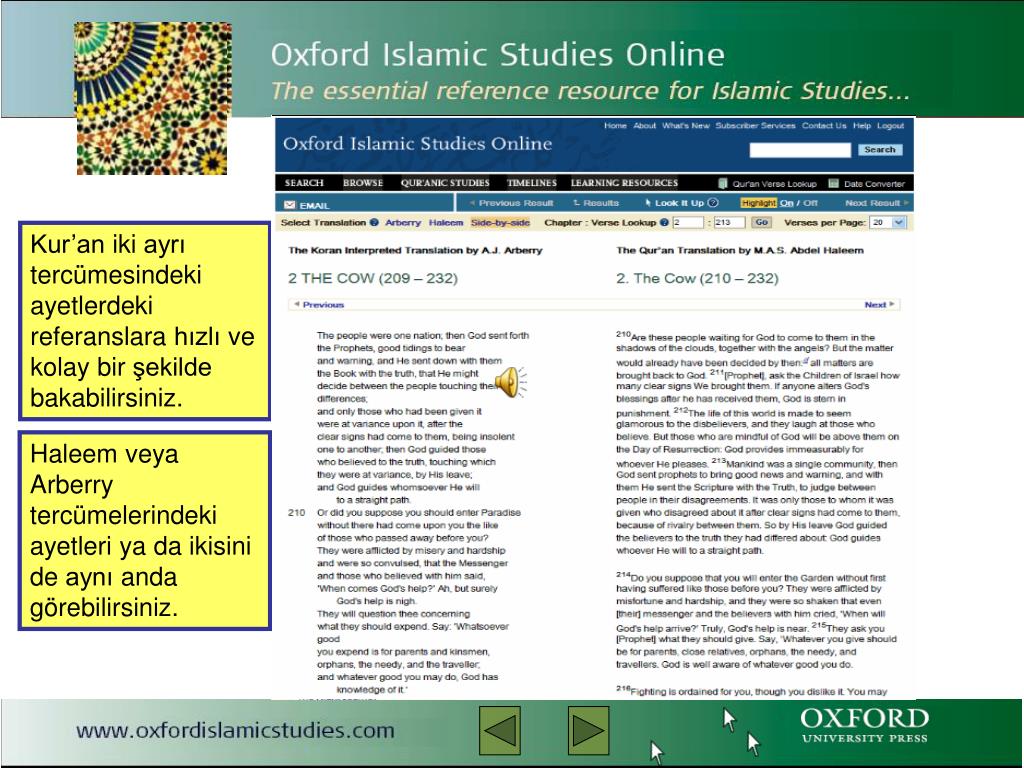1024x768 pixels.
Task: Turn highlighting On
Action: 786,203
